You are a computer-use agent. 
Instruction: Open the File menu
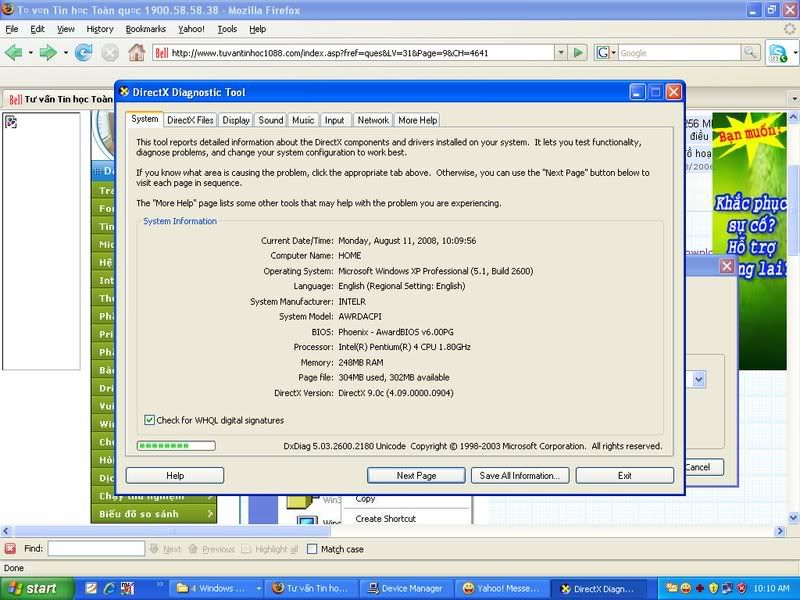[x=12, y=29]
